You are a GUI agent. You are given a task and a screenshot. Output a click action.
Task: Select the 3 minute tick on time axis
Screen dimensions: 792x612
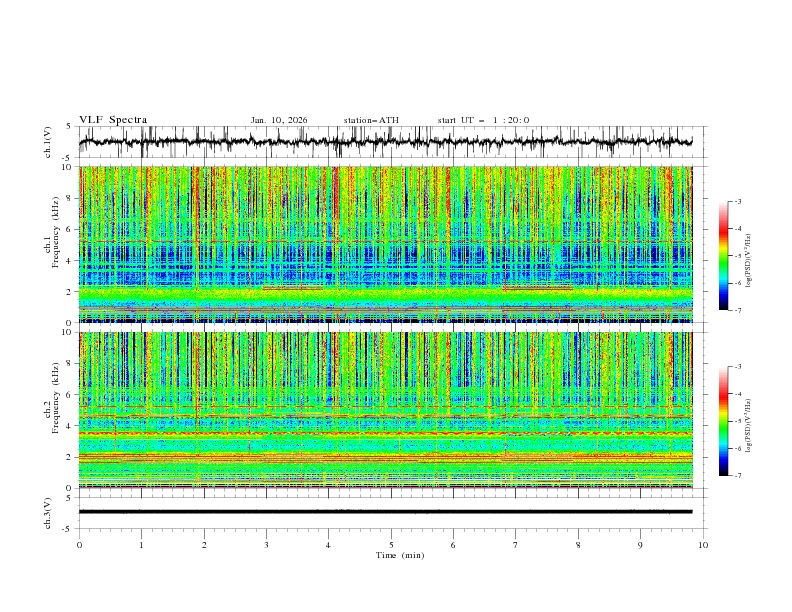pos(266,544)
